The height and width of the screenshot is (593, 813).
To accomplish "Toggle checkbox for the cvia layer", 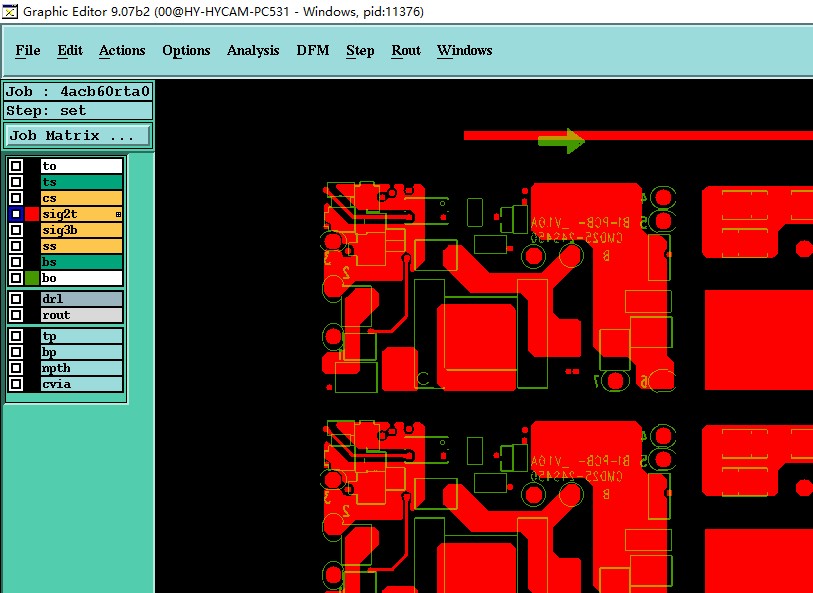I will tap(16, 385).
